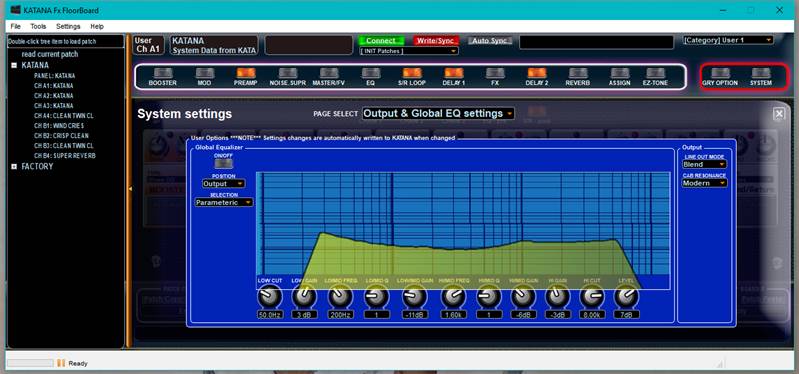Image resolution: width=799 pixels, height=374 pixels.
Task: Open the SYSTEM settings button
Action: coord(761,73)
